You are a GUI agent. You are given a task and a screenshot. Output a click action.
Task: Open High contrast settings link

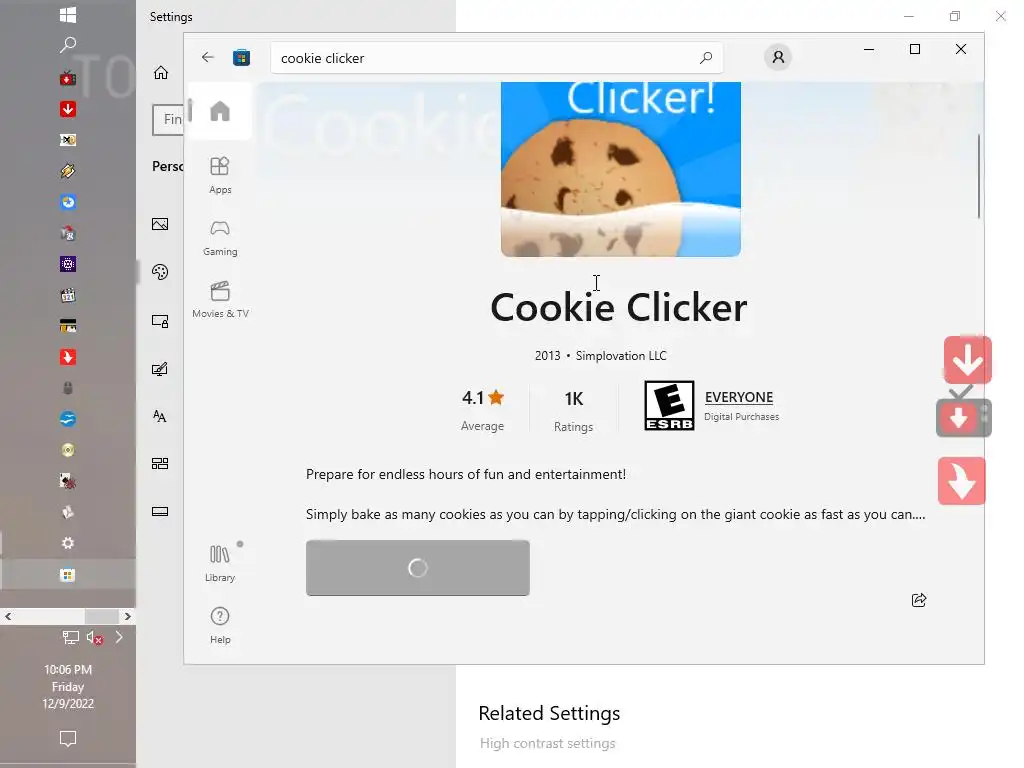tap(547, 743)
